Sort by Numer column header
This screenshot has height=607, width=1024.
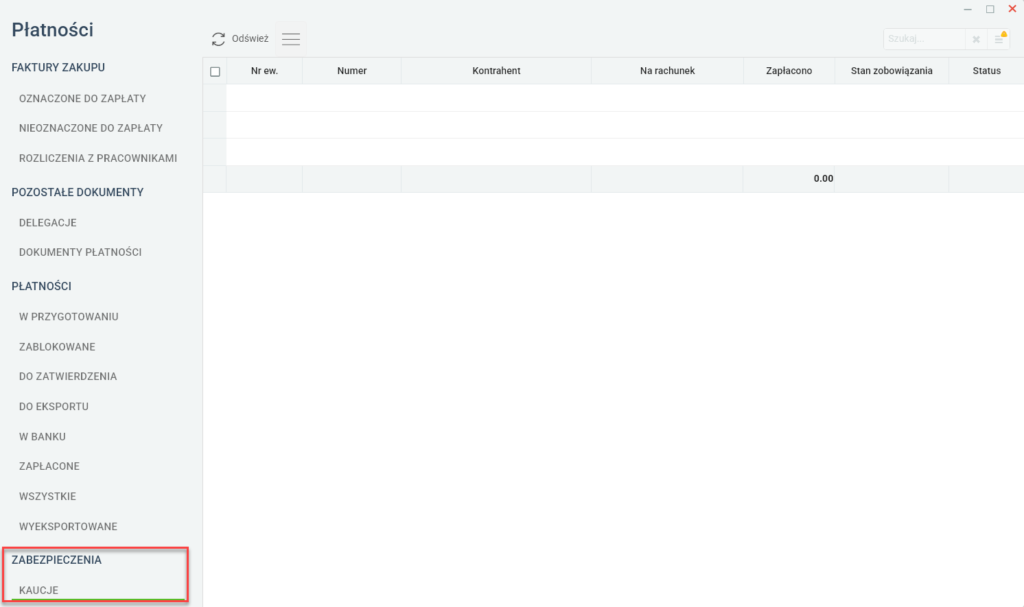click(x=352, y=71)
